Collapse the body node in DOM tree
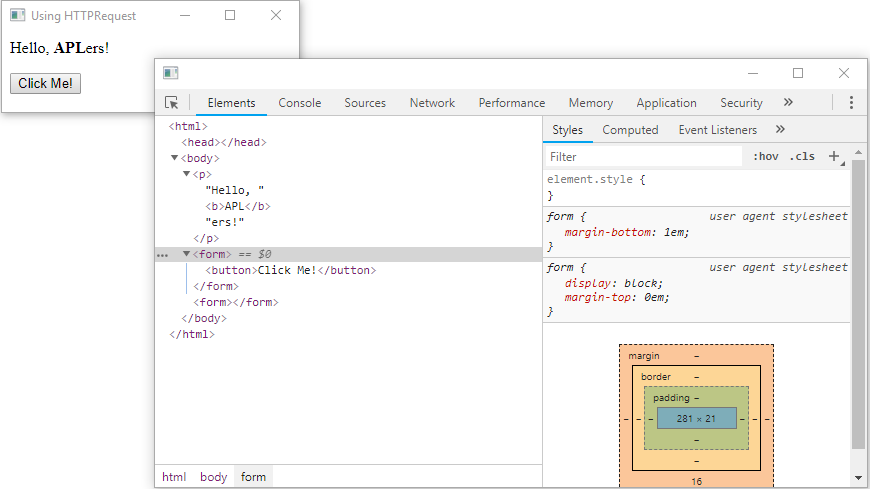Image resolution: width=870 pixels, height=489 pixels. coord(175,158)
